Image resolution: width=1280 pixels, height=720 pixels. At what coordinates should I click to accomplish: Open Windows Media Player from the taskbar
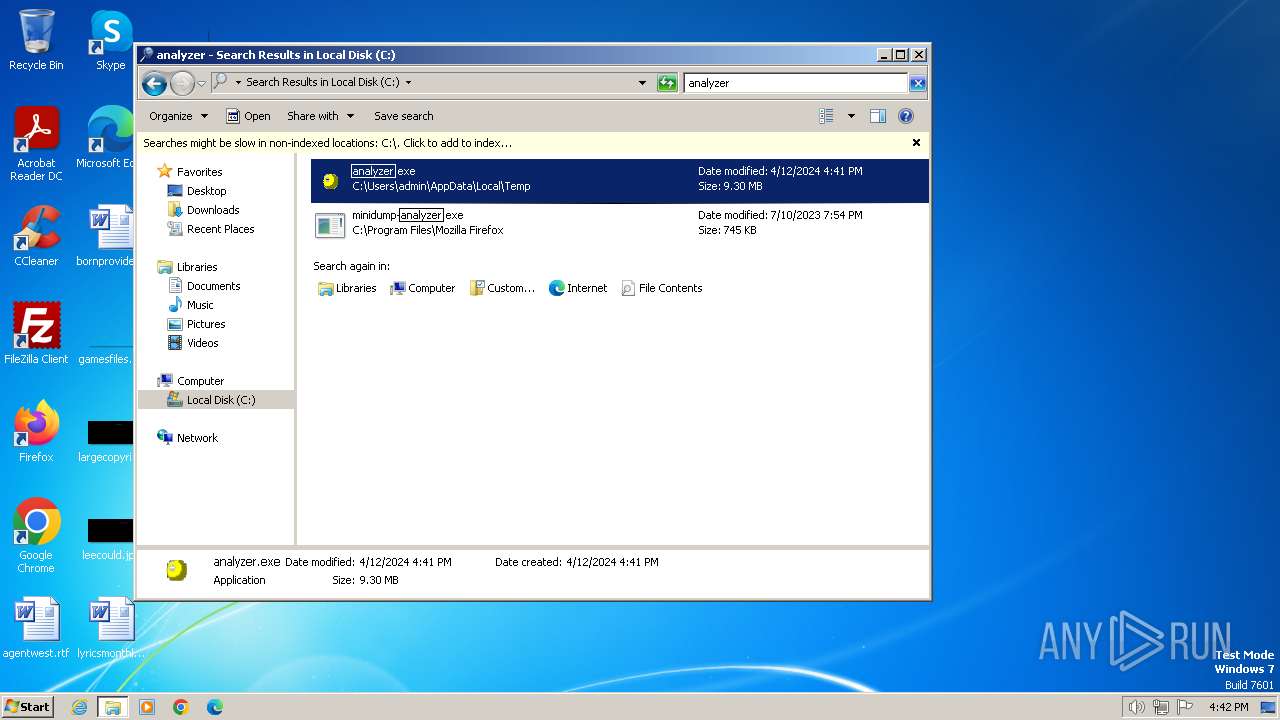147,707
